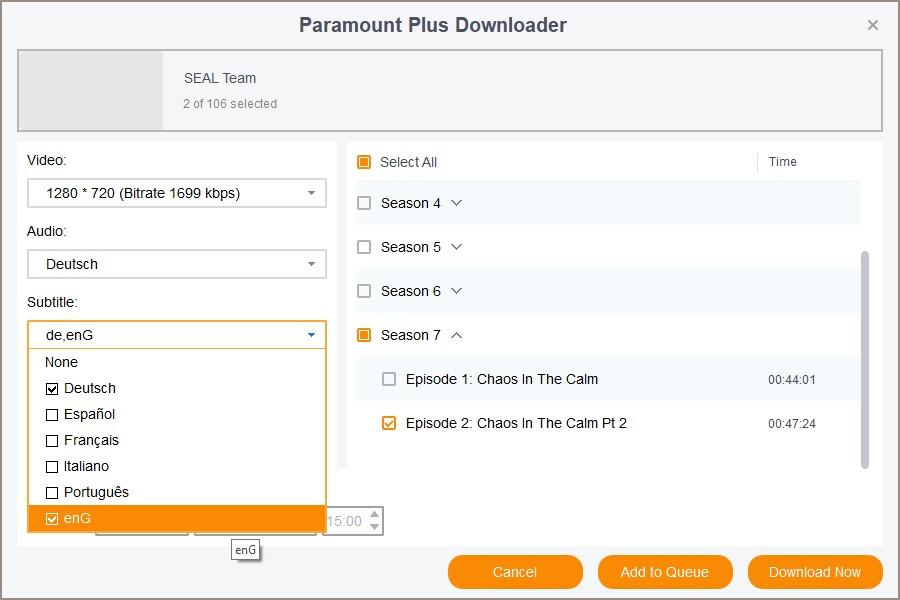Viewport: 900px width, 600px height.
Task: Enable the Français subtitle checkbox
Action: [x=53, y=440]
